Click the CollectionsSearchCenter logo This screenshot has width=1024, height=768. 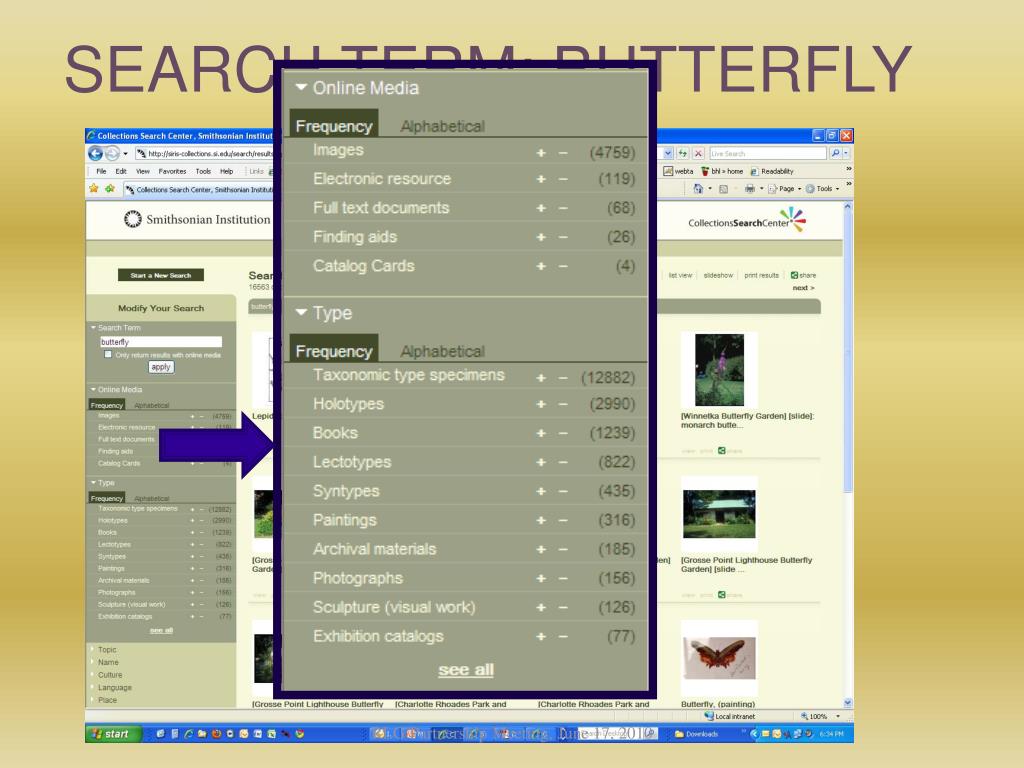click(747, 221)
